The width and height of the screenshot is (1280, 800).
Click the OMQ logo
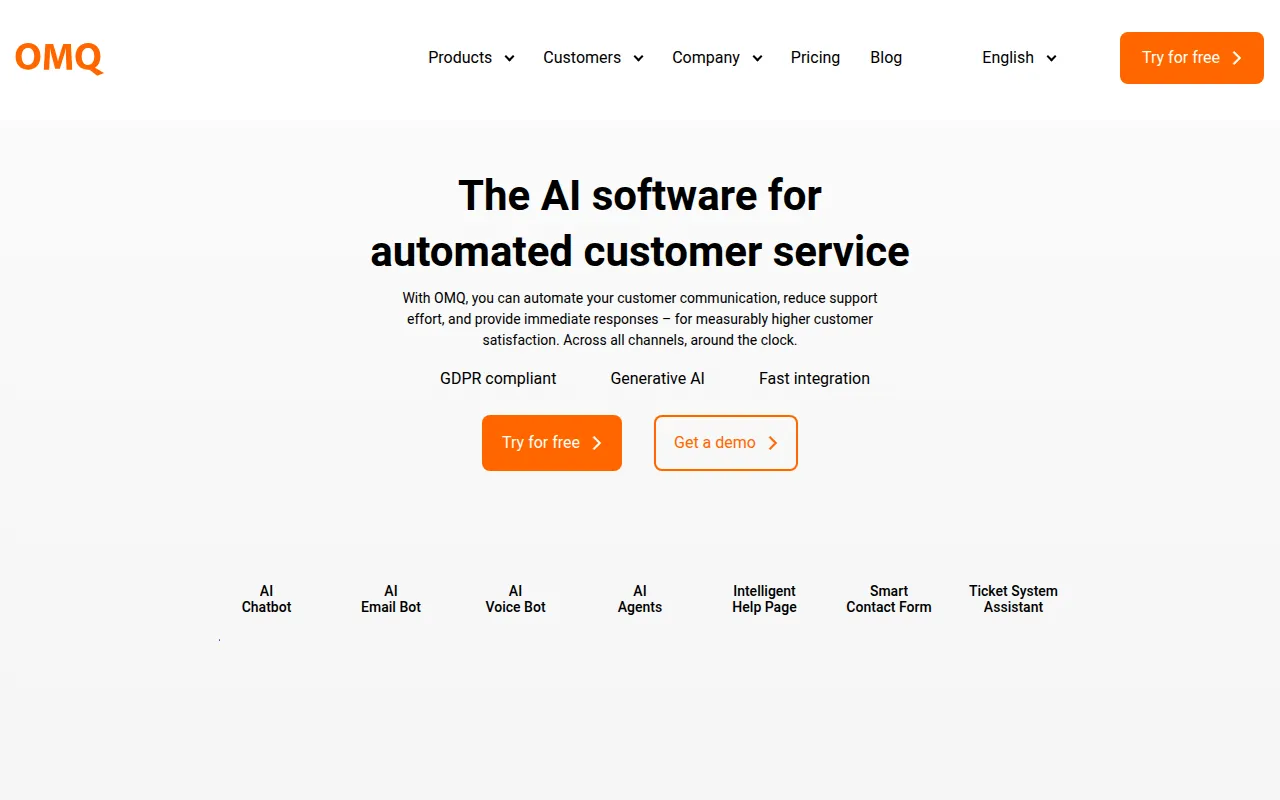coord(59,58)
